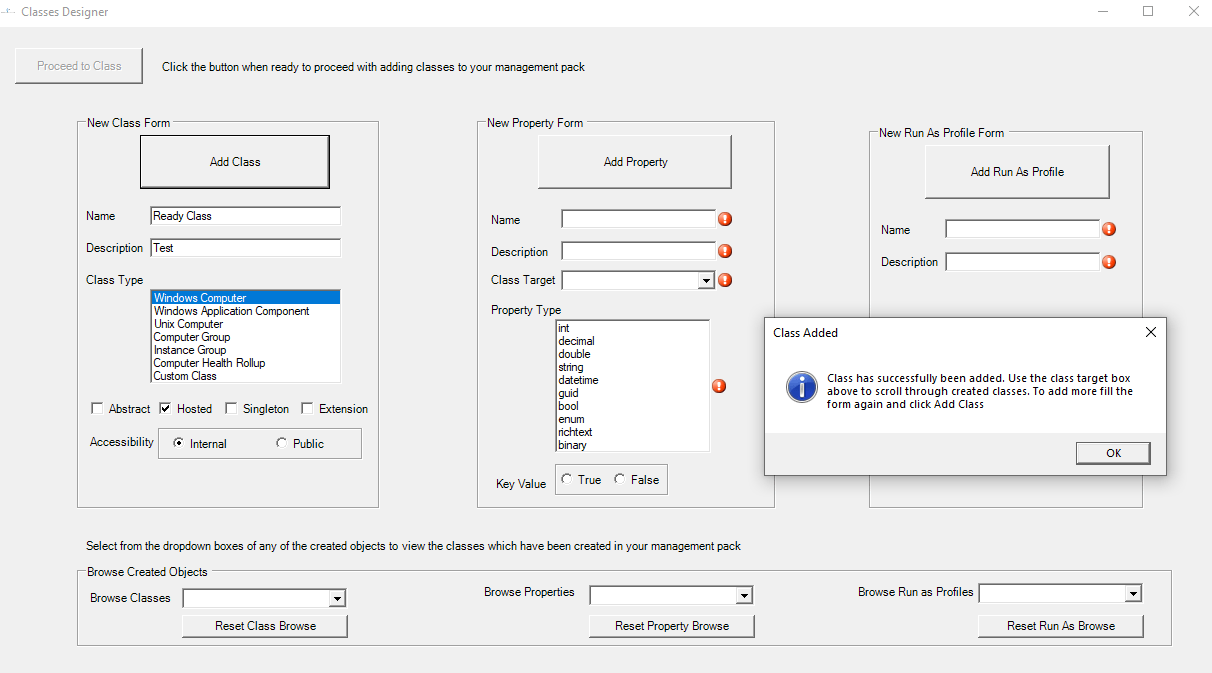The width and height of the screenshot is (1212, 673).
Task: Click the error icon beside Run As Profile Description
Action: (x=1109, y=262)
